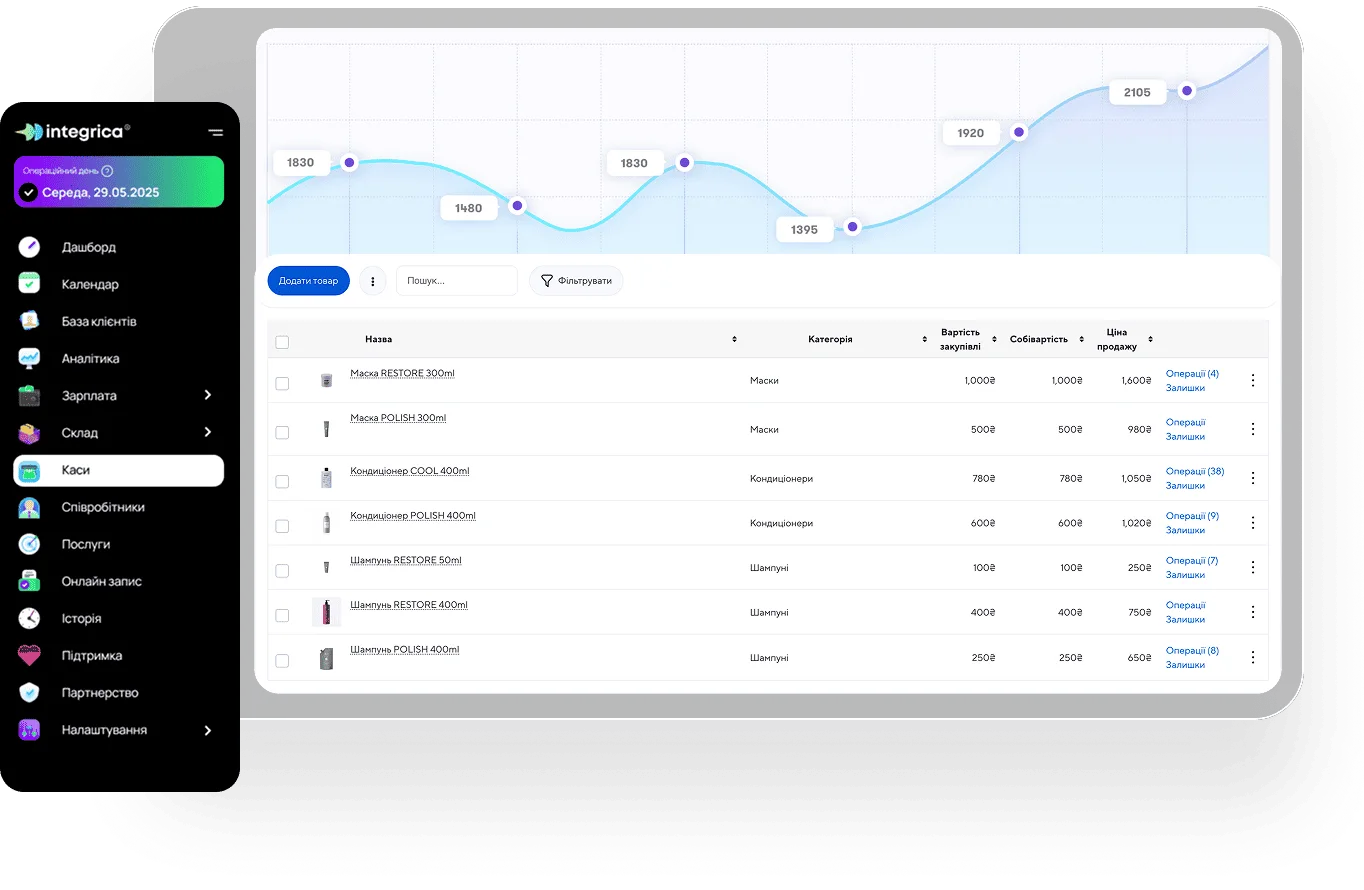Sort by the Категорія column arrows
Image resolution: width=1364 pixels, height=890 pixels.
pos(924,340)
